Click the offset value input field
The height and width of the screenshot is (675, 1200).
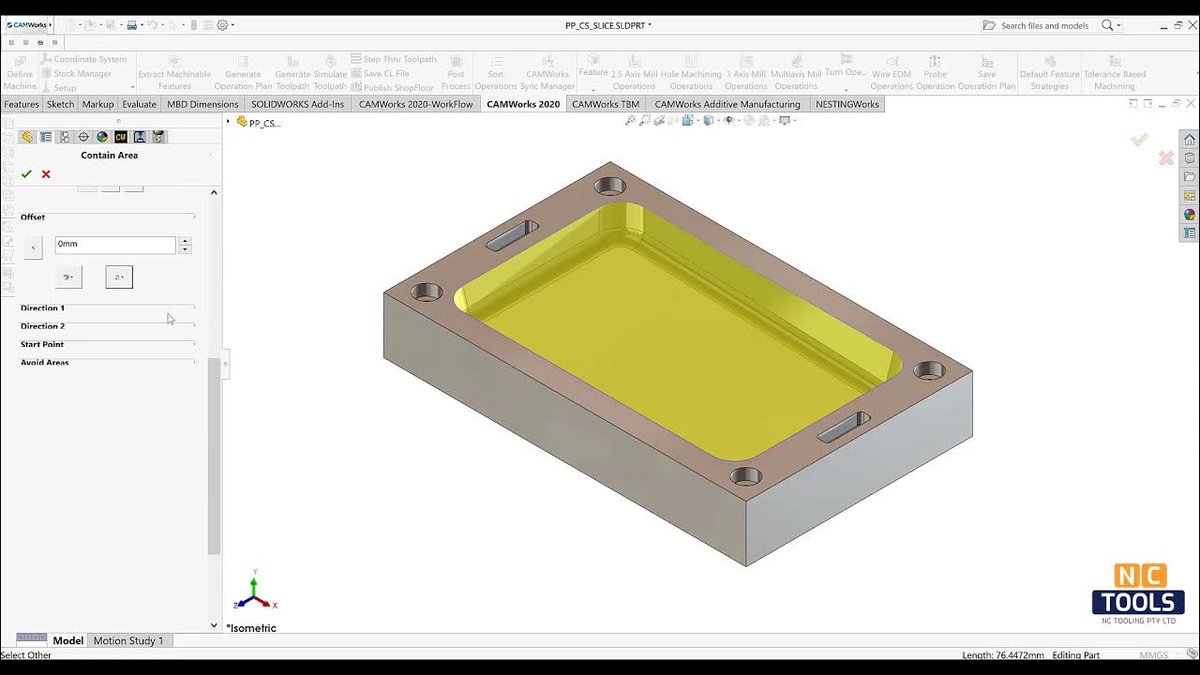tap(115, 244)
